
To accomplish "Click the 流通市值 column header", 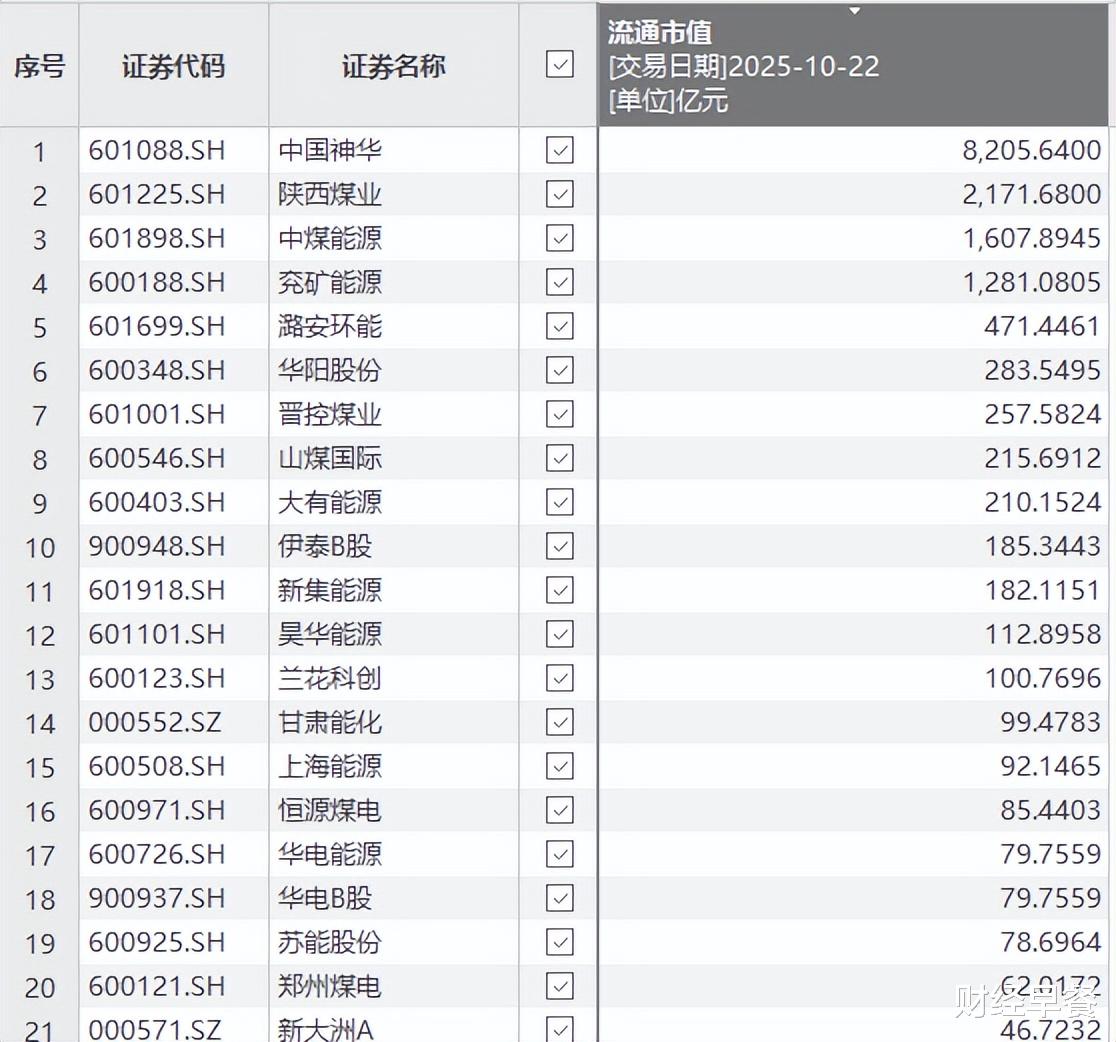I will tap(853, 65).
